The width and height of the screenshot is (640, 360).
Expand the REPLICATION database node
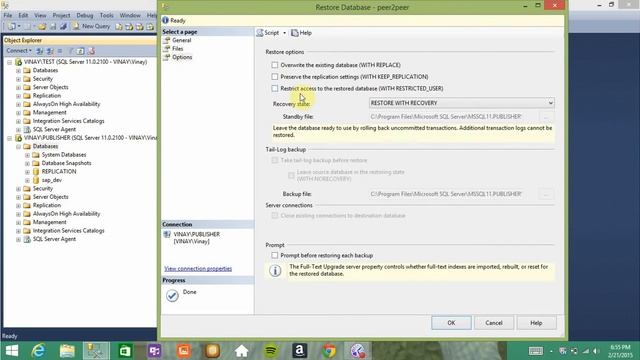(x=27, y=171)
